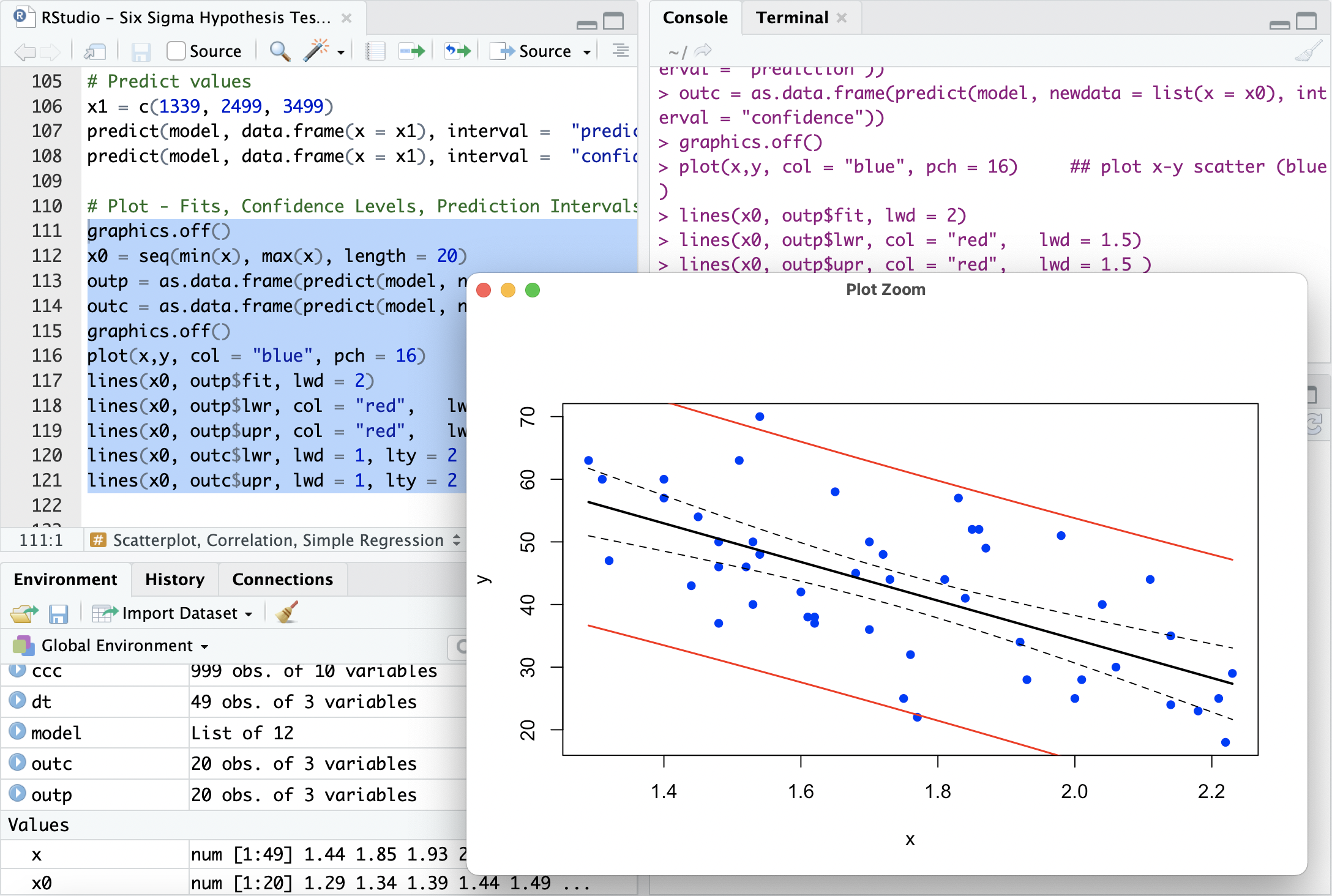Image resolution: width=1332 pixels, height=896 pixels.
Task: Click the load workspace folder icon
Action: [23, 613]
